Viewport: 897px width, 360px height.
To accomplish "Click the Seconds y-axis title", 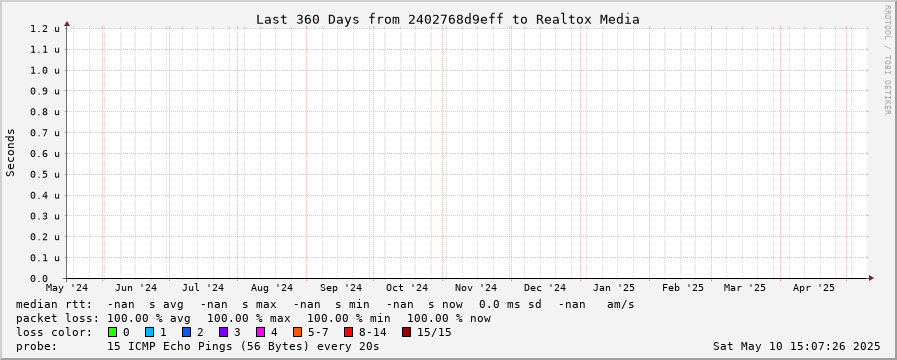I will tap(10, 152).
